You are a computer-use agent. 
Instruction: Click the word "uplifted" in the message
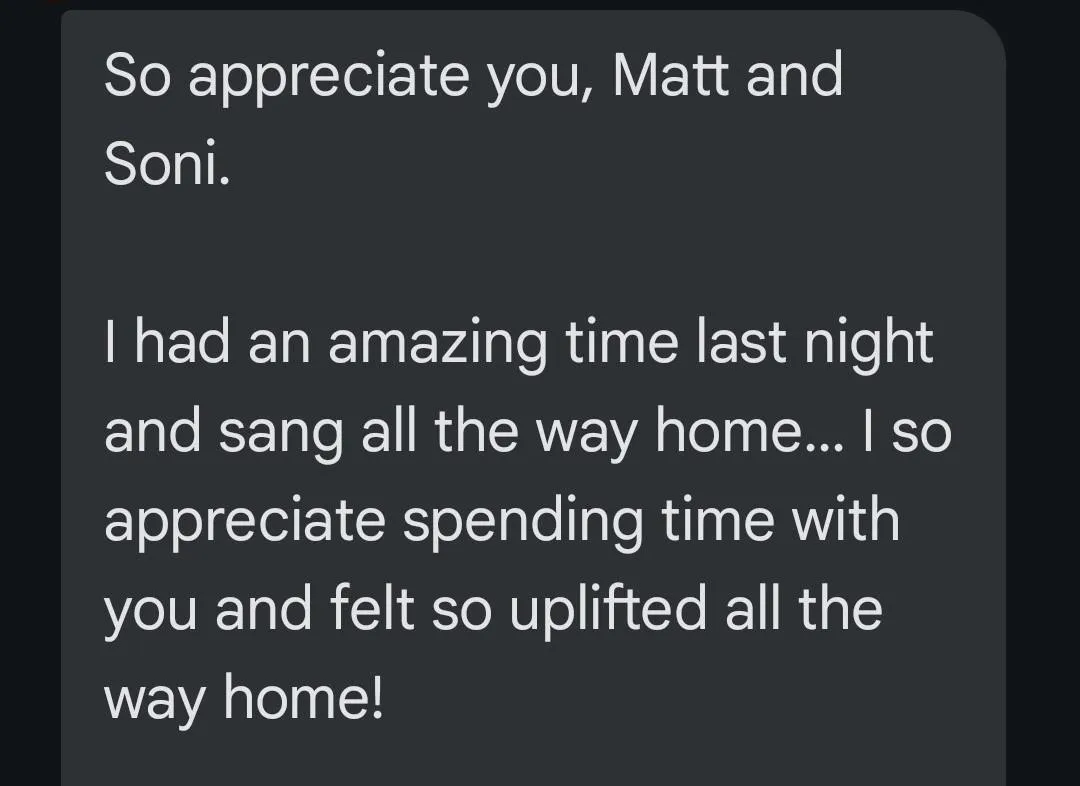tap(608, 610)
